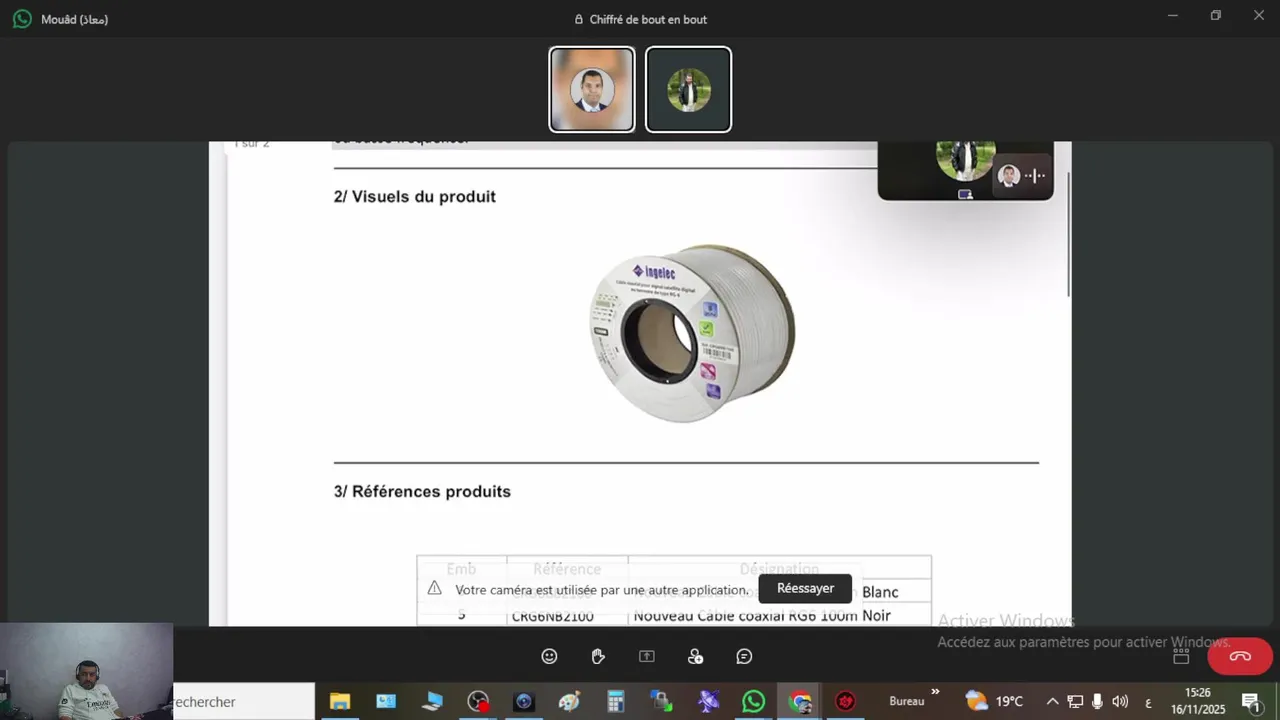Click the camera warning triangle icon
The height and width of the screenshot is (720, 1280).
(x=434, y=588)
